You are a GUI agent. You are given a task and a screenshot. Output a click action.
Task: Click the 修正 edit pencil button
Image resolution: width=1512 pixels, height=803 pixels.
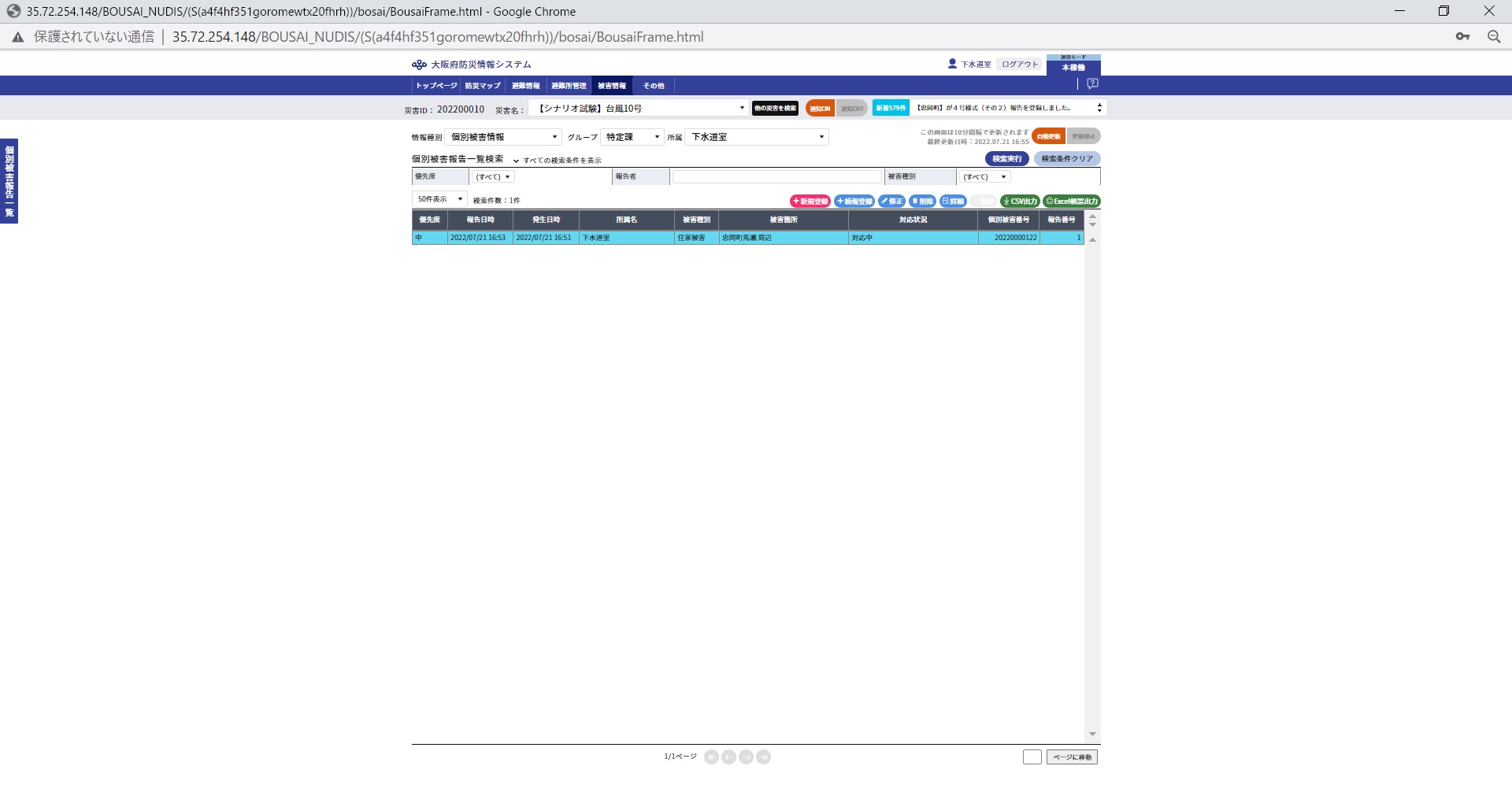click(892, 202)
